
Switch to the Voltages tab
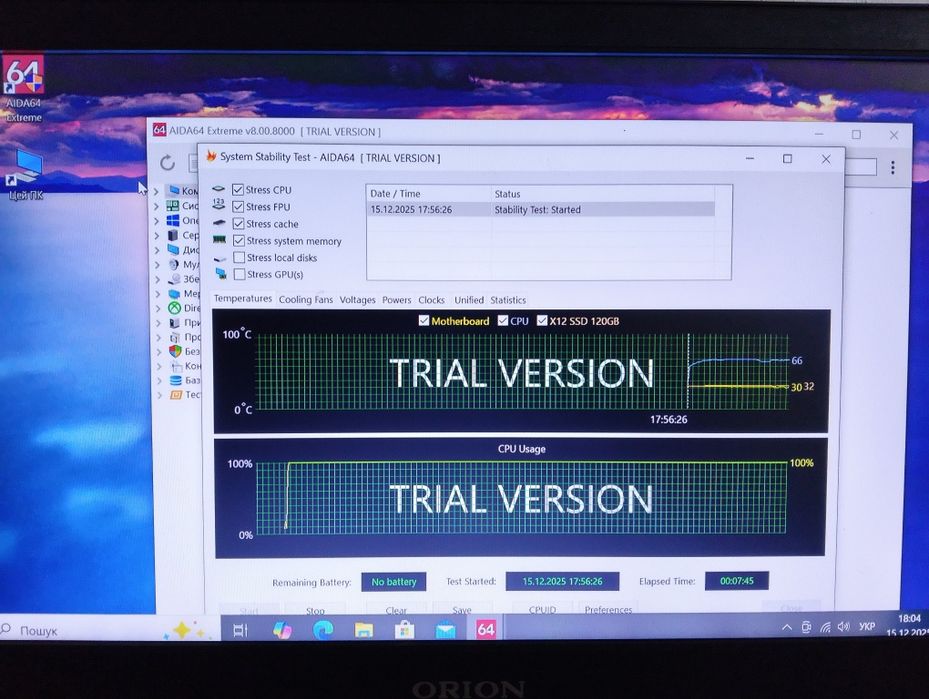(x=357, y=300)
